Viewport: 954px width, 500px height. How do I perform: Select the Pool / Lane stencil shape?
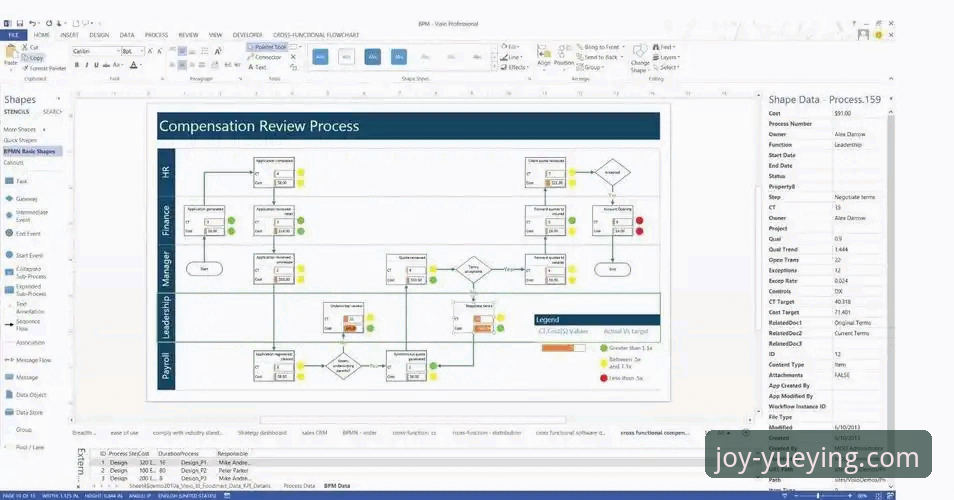click(x=24, y=447)
